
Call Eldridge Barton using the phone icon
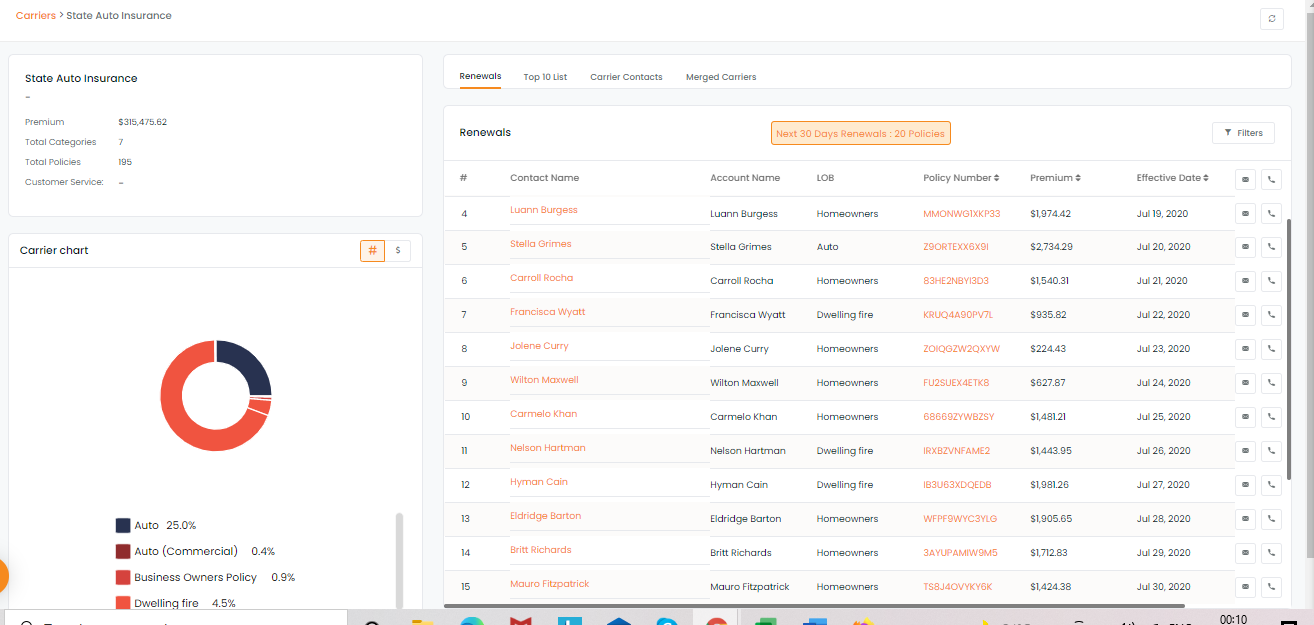click(1271, 519)
